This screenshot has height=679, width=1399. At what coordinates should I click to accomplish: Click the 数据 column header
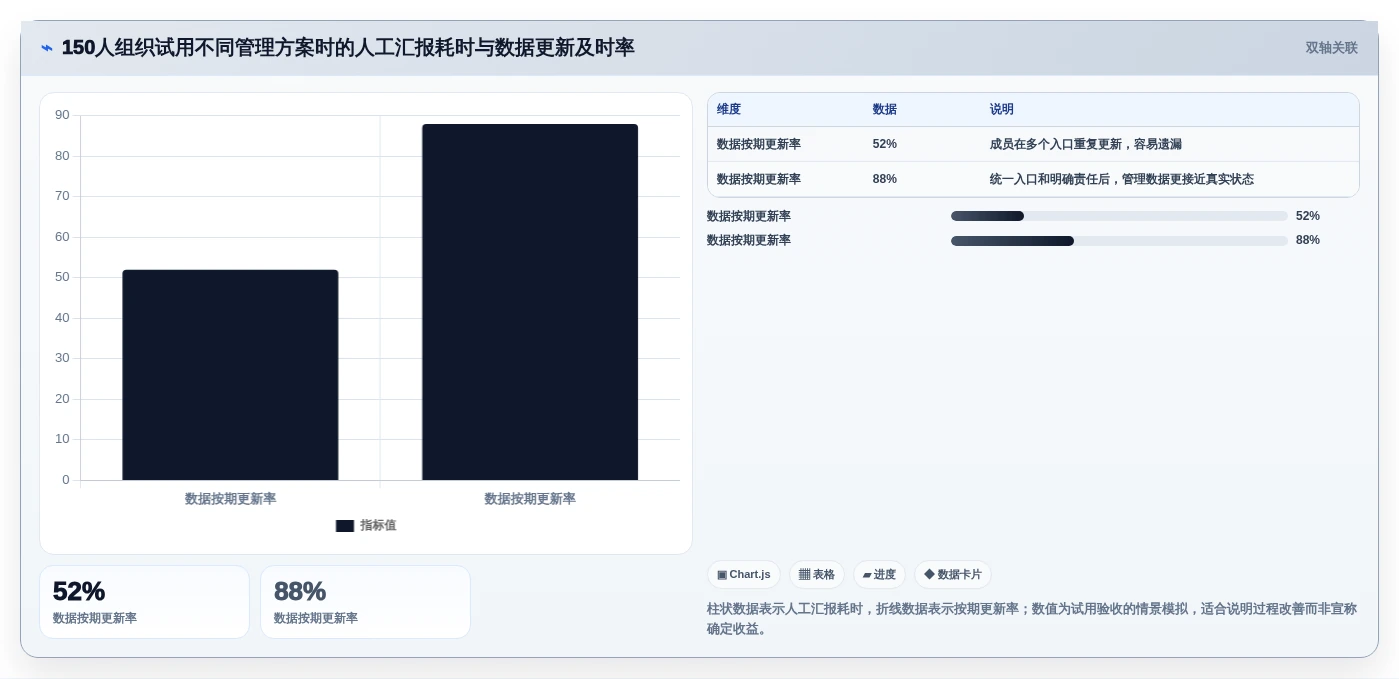[885, 110]
